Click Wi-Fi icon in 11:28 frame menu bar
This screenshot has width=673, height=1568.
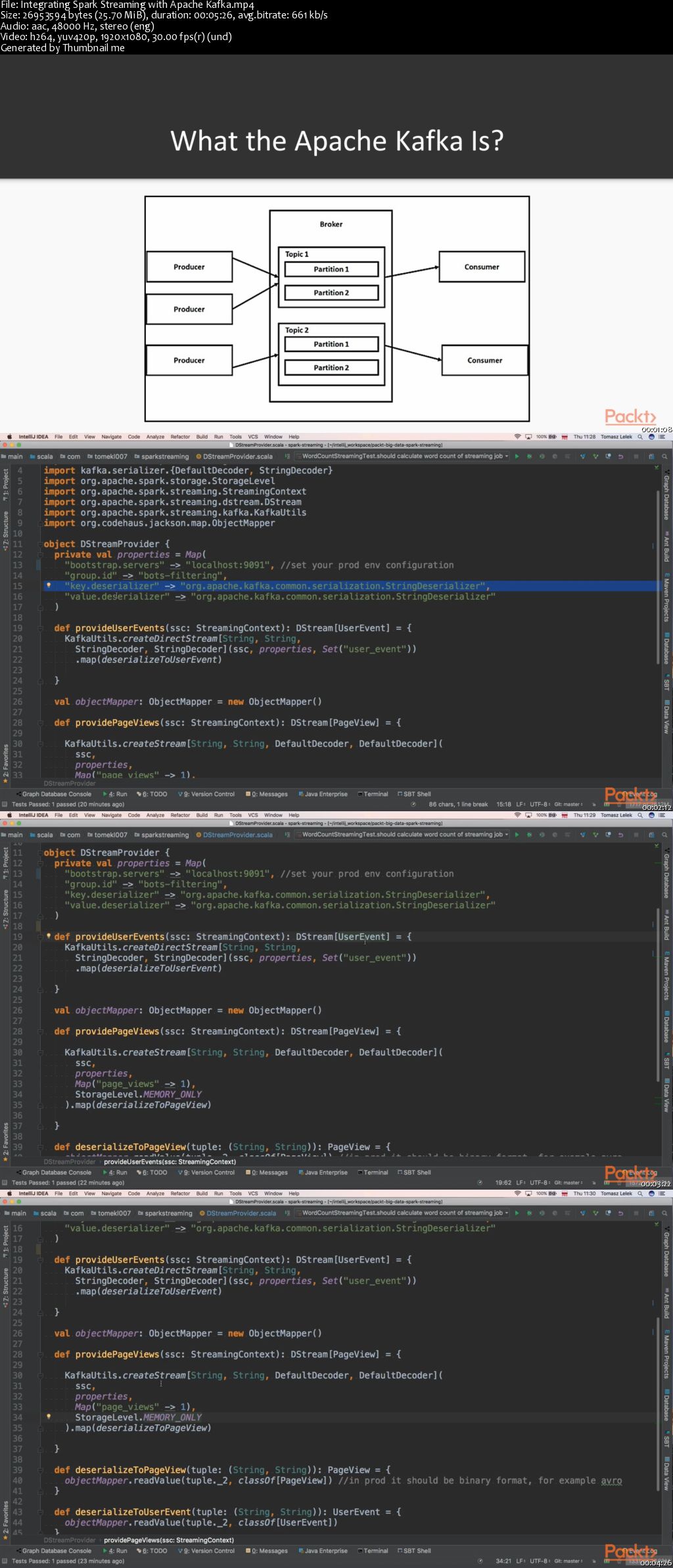[517, 436]
